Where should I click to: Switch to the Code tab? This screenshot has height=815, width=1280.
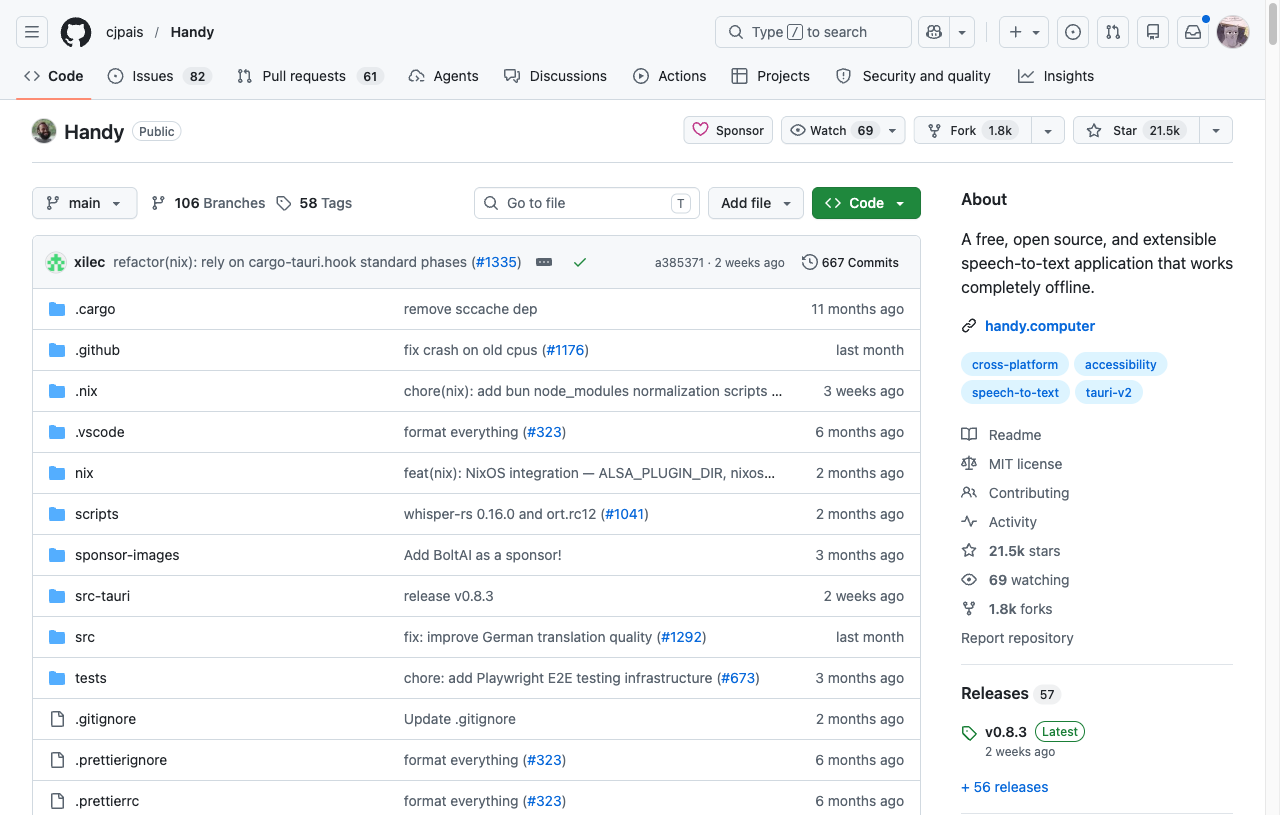pos(54,76)
